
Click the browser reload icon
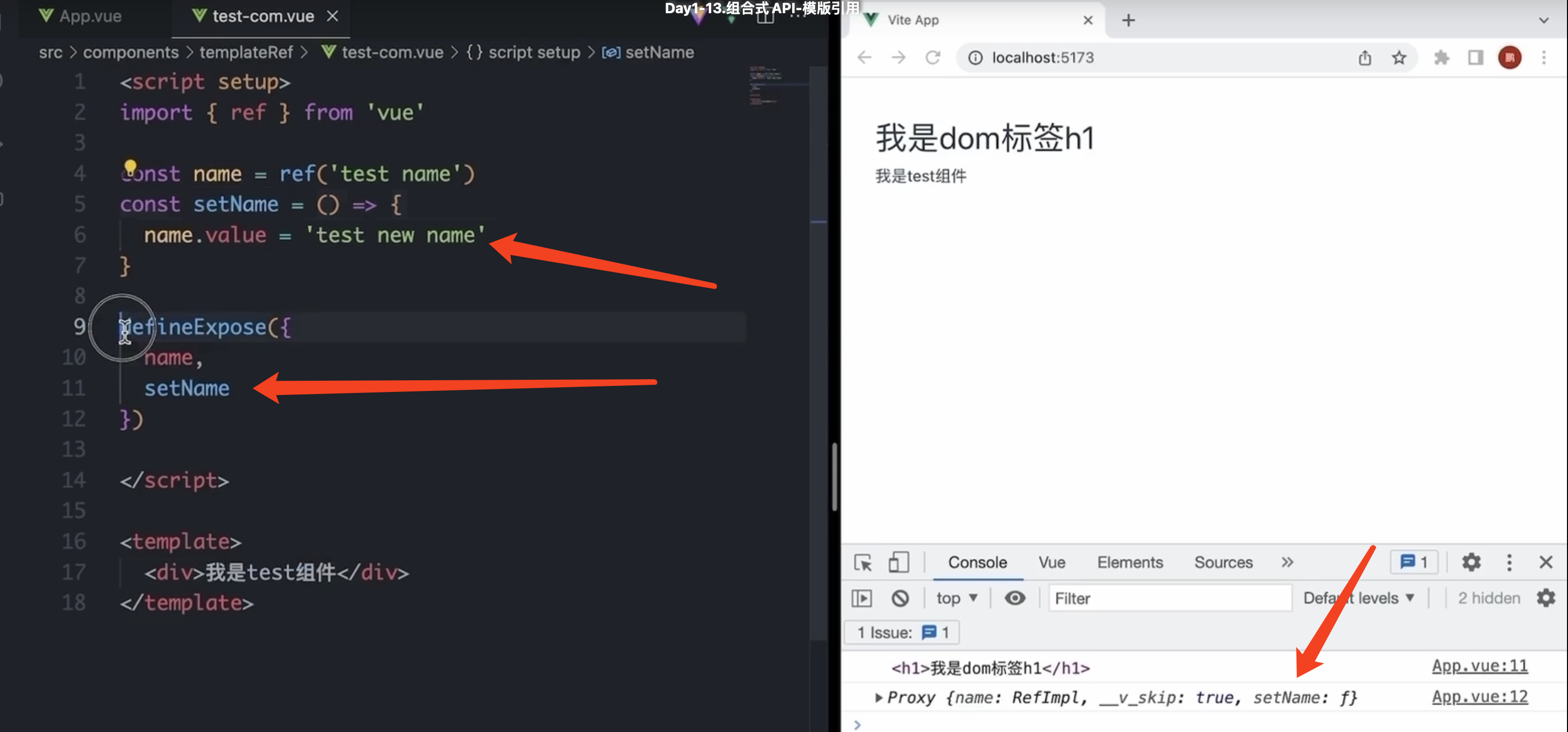pos(932,58)
